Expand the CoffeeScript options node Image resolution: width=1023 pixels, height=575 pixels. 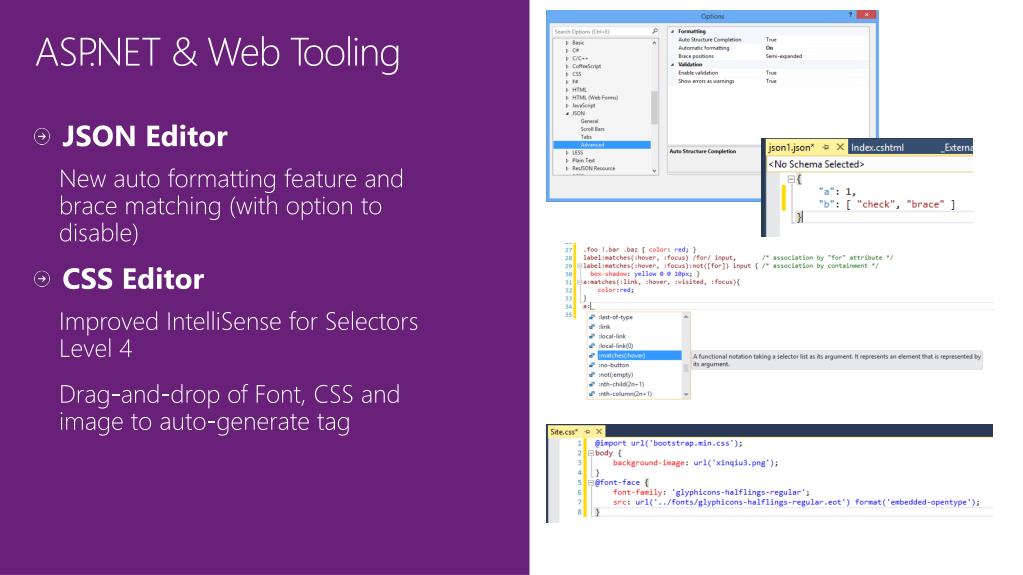tap(567, 66)
